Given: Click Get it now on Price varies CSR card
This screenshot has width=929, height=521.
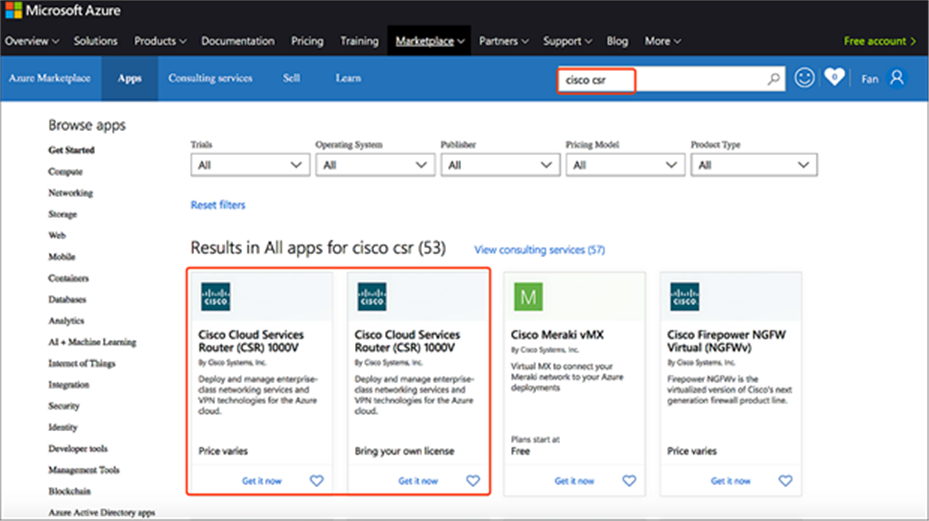Looking at the screenshot, I should 261,481.
